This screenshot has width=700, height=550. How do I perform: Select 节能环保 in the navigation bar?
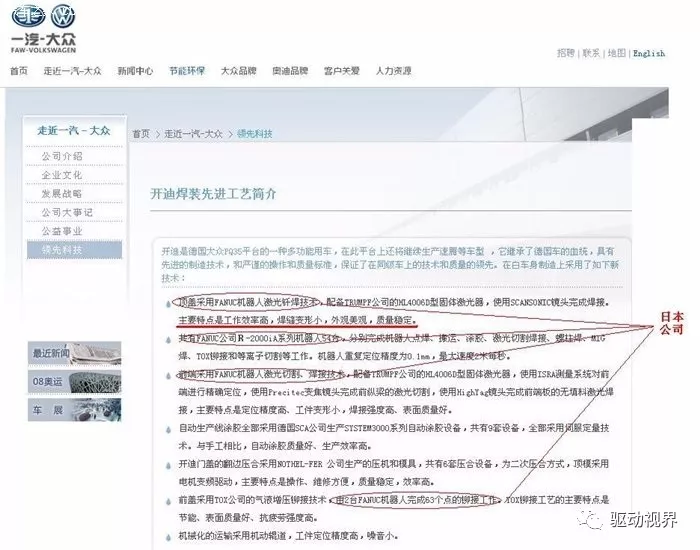pyautogui.click(x=186, y=71)
